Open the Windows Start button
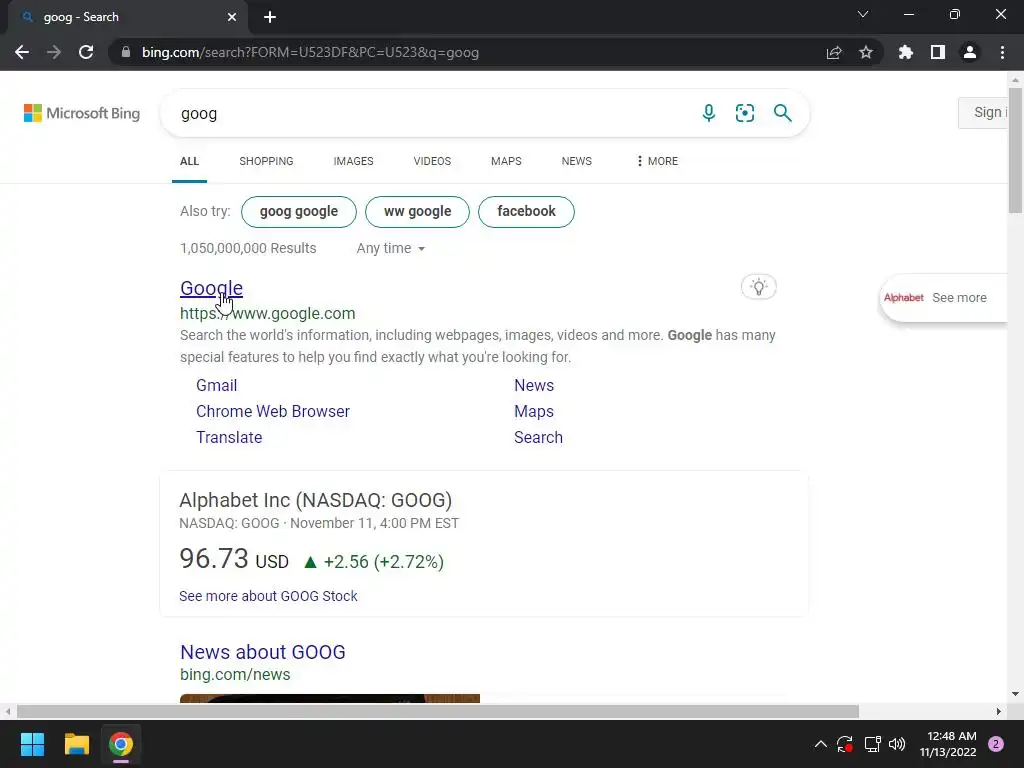The image size is (1024, 768). pyautogui.click(x=32, y=744)
